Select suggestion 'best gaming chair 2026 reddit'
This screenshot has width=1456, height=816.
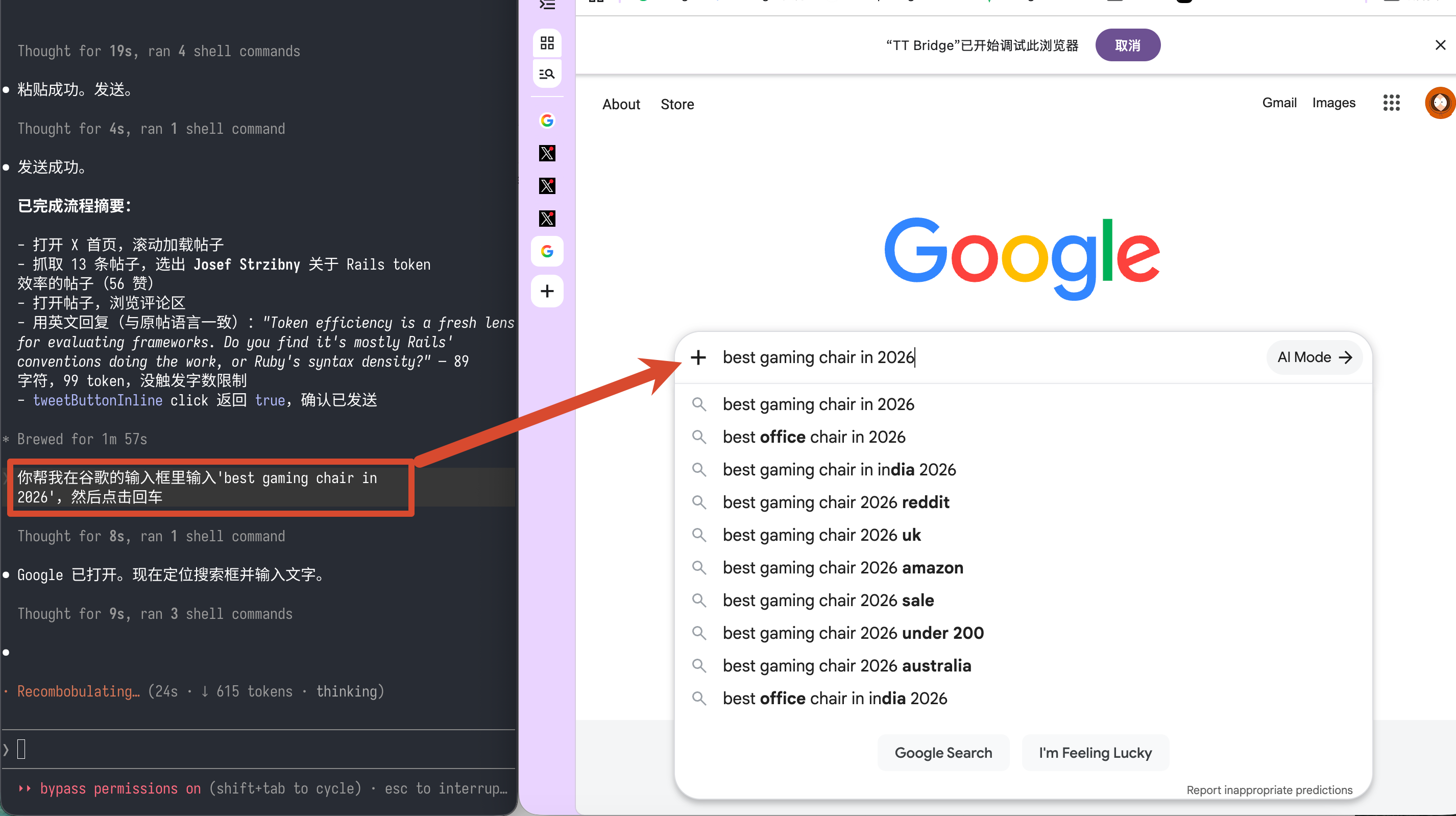[x=1023, y=502]
